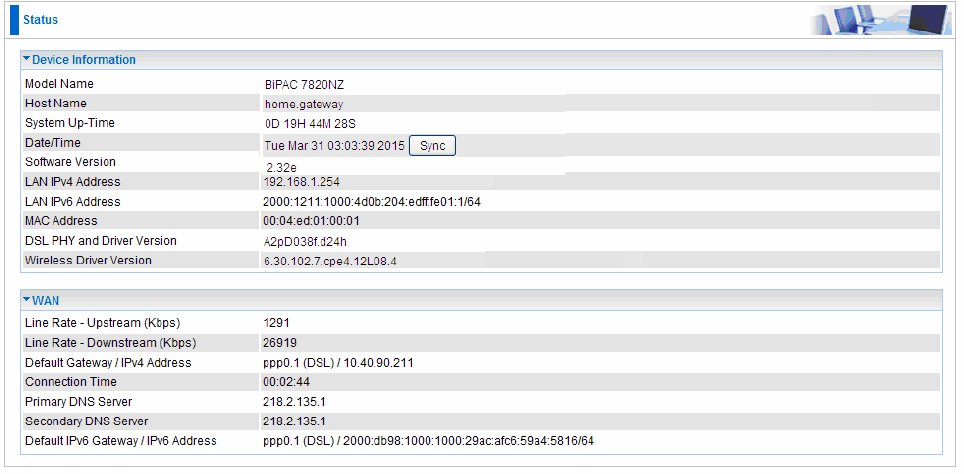This screenshot has width=964, height=474.
Task: Click the upstream line rate 1291
Action: (276, 323)
